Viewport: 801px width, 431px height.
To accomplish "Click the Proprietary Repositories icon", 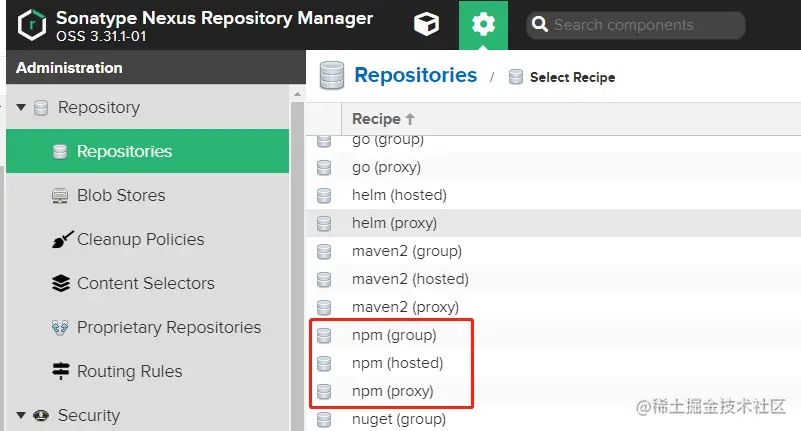I will tap(60, 327).
